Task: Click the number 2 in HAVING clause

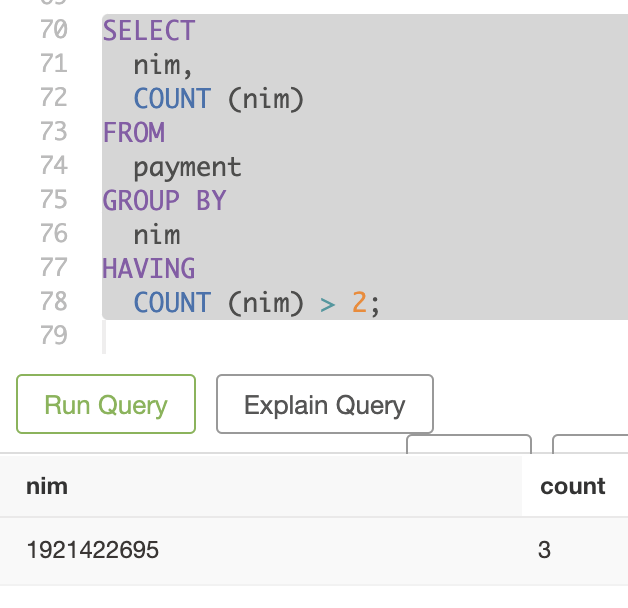Action: pyautogui.click(x=359, y=303)
